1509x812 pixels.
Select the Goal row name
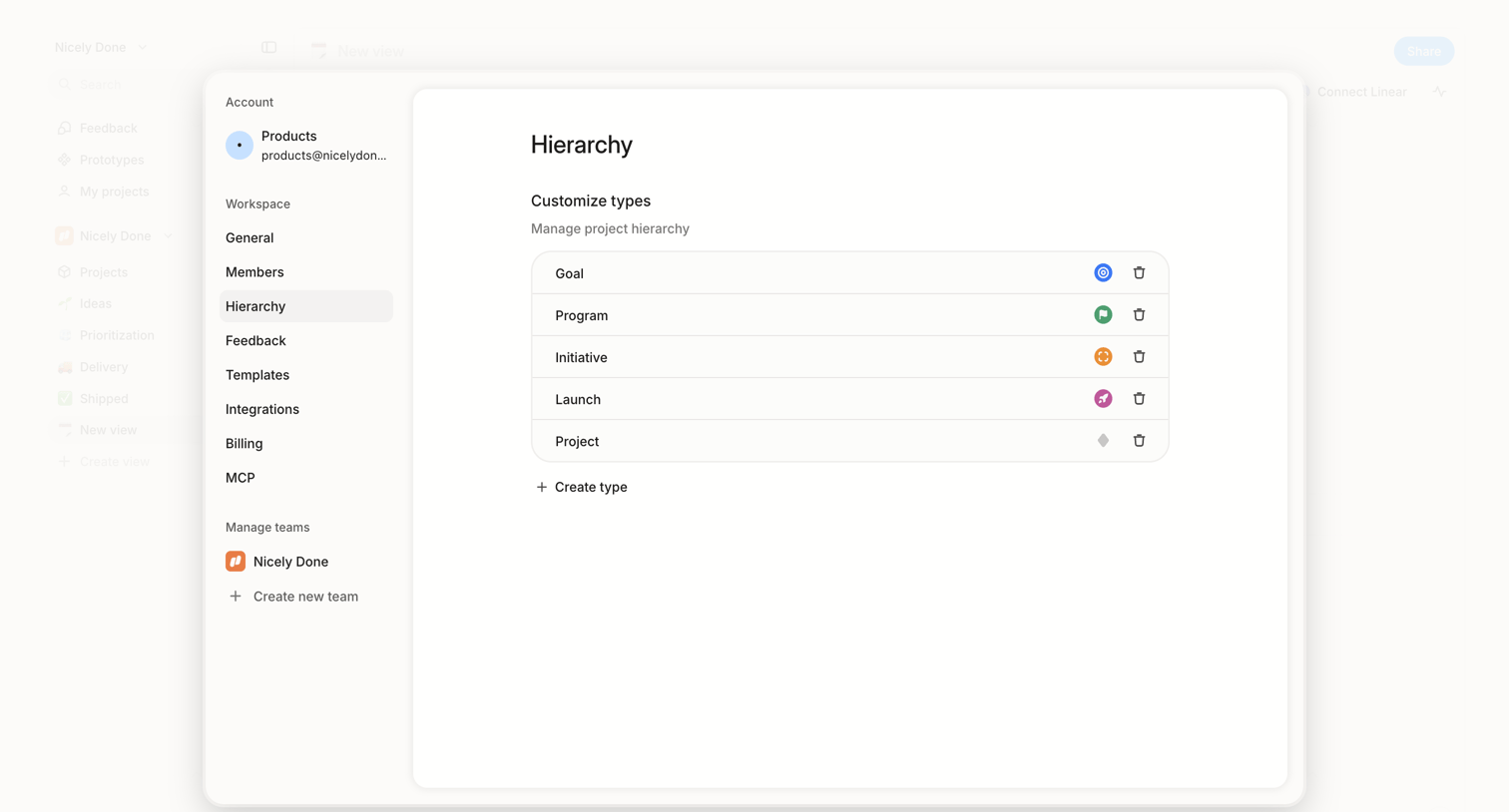(x=569, y=273)
